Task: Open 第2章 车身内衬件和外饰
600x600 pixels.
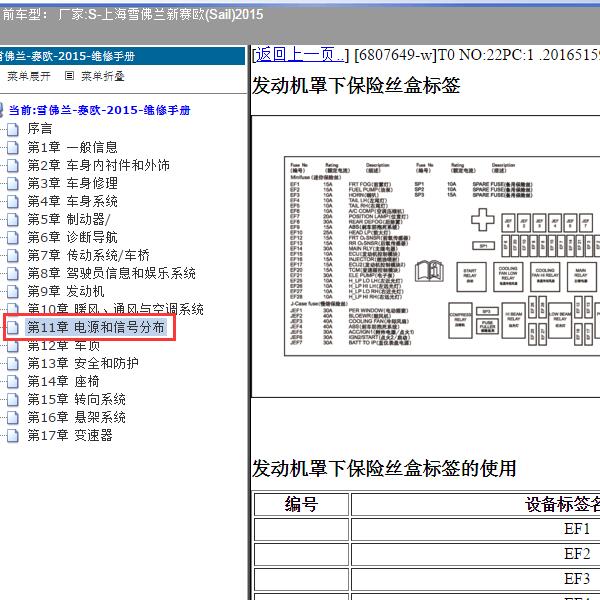Action: coord(99,165)
